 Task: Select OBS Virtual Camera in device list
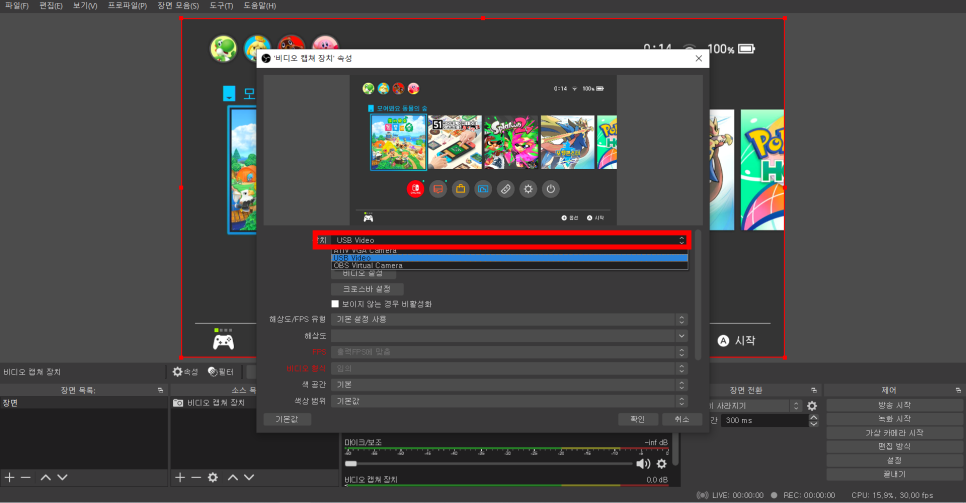click(509, 265)
